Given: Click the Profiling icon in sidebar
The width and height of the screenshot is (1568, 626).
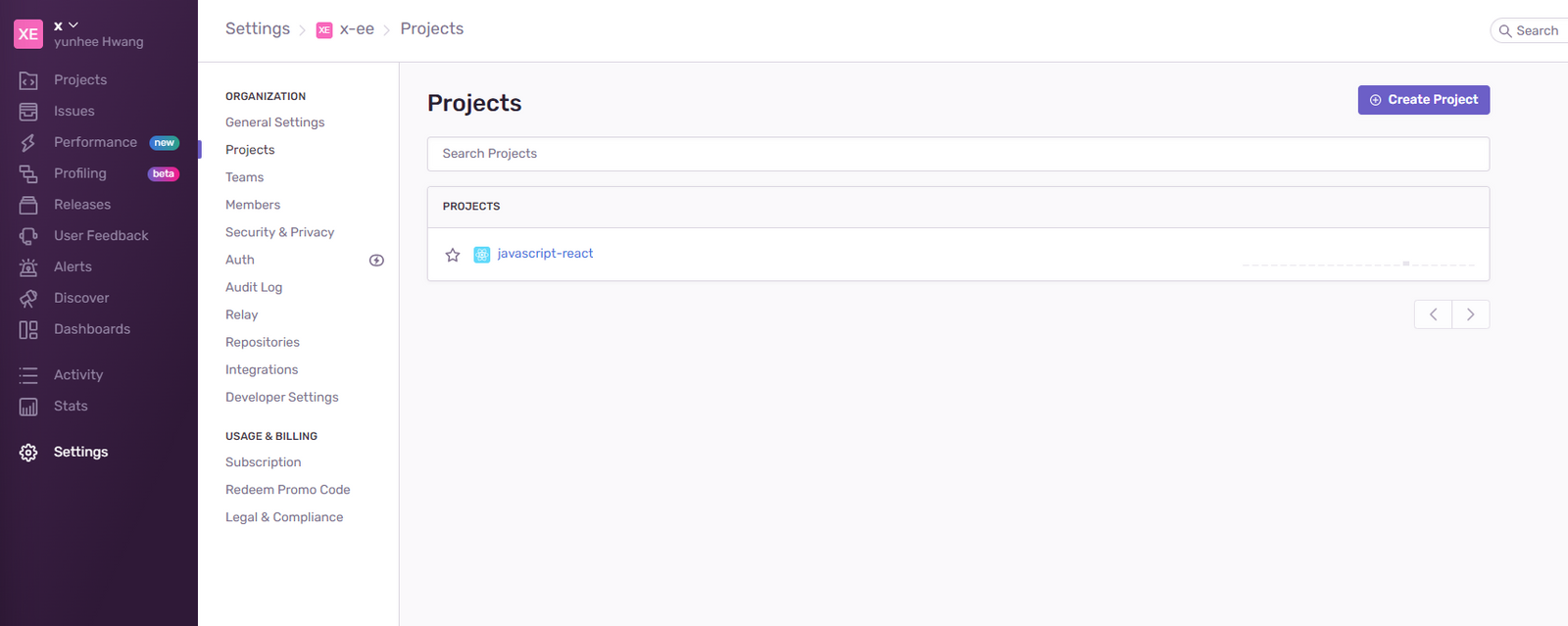Looking at the screenshot, I should pyautogui.click(x=28, y=174).
